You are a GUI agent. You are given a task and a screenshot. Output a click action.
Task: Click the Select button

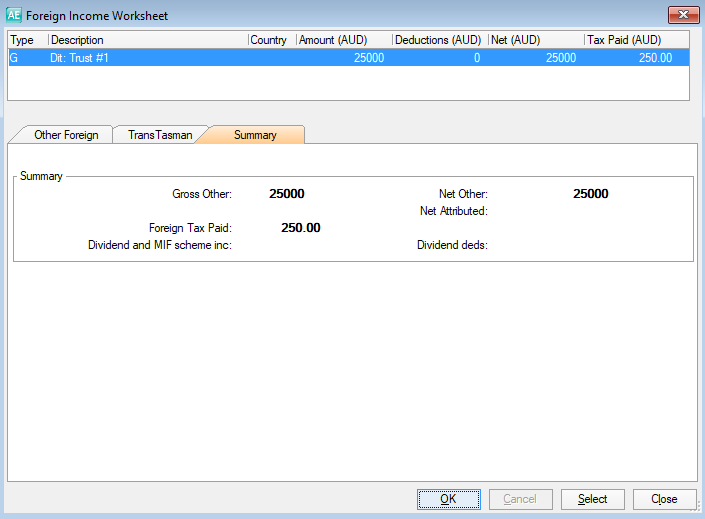point(592,499)
